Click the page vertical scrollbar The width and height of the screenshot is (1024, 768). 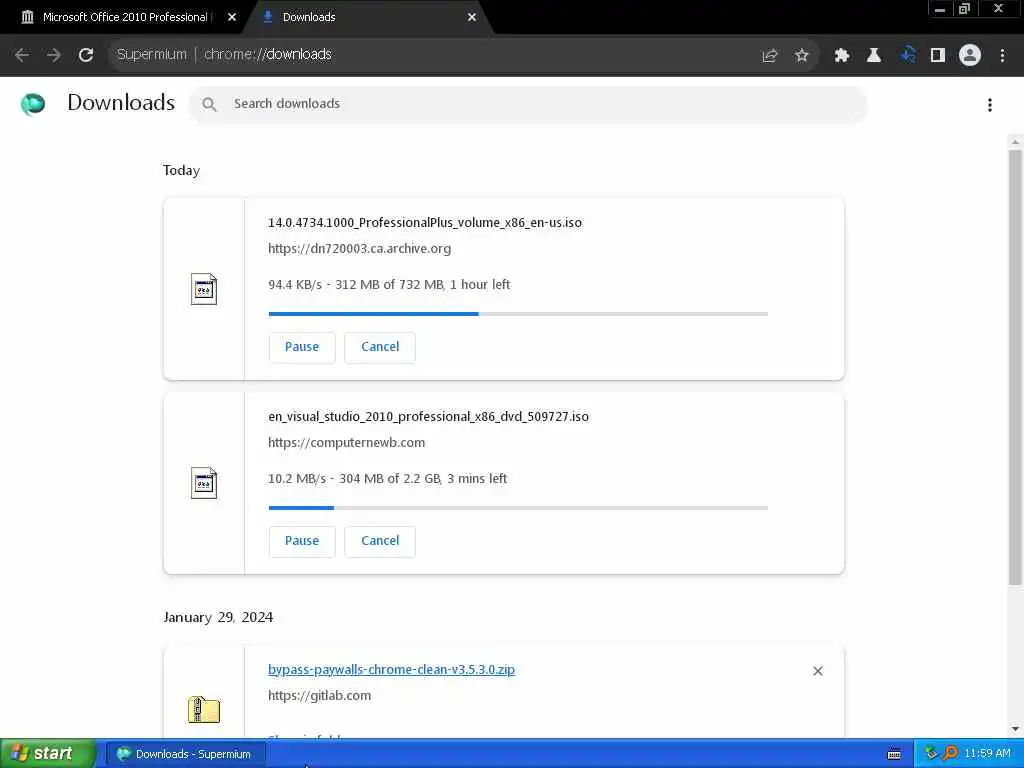pyautogui.click(x=1016, y=367)
